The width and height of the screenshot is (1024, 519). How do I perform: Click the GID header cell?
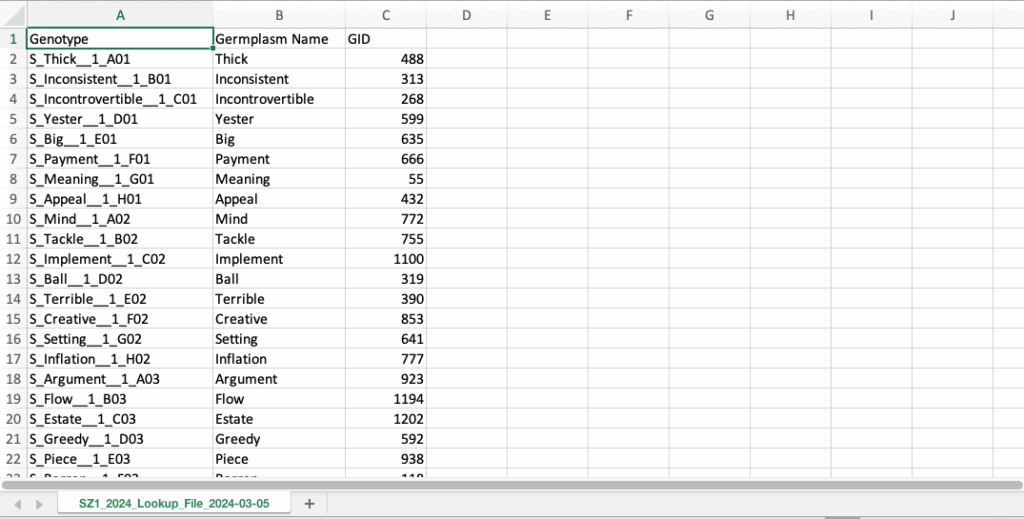point(385,39)
